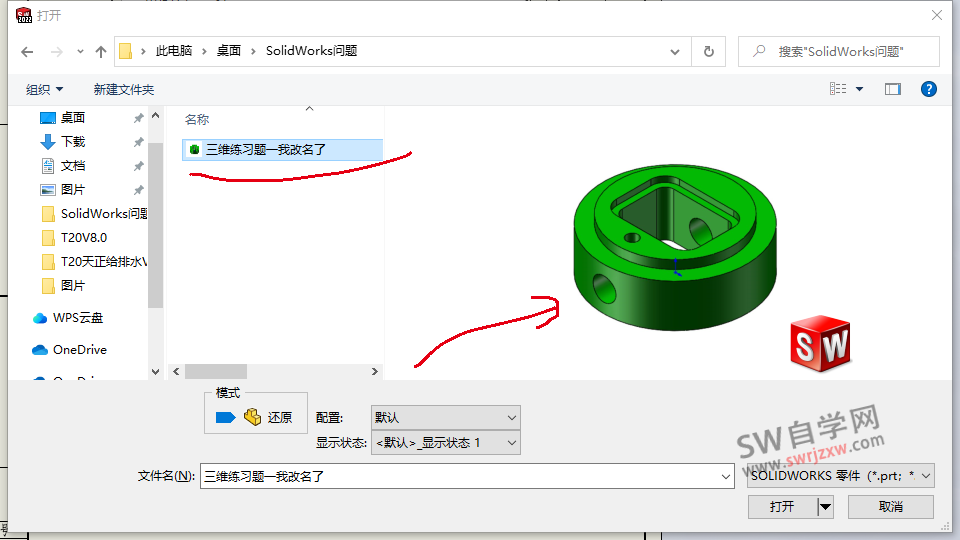Open the 组织 menu
The image size is (960, 540).
44,89
